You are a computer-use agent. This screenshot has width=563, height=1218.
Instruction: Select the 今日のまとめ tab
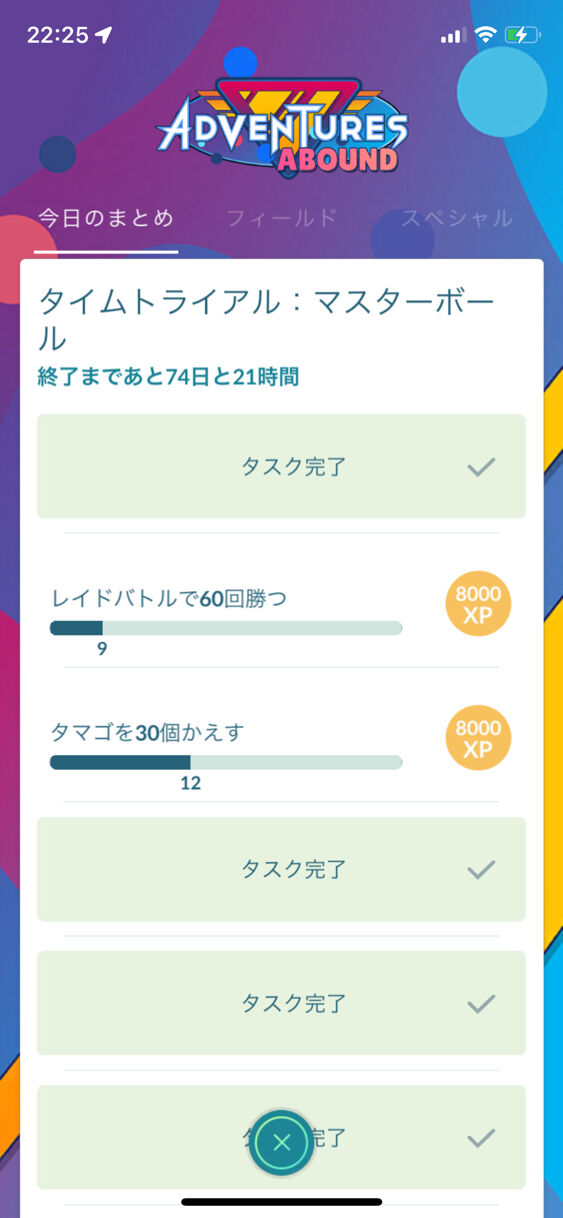coord(106,218)
